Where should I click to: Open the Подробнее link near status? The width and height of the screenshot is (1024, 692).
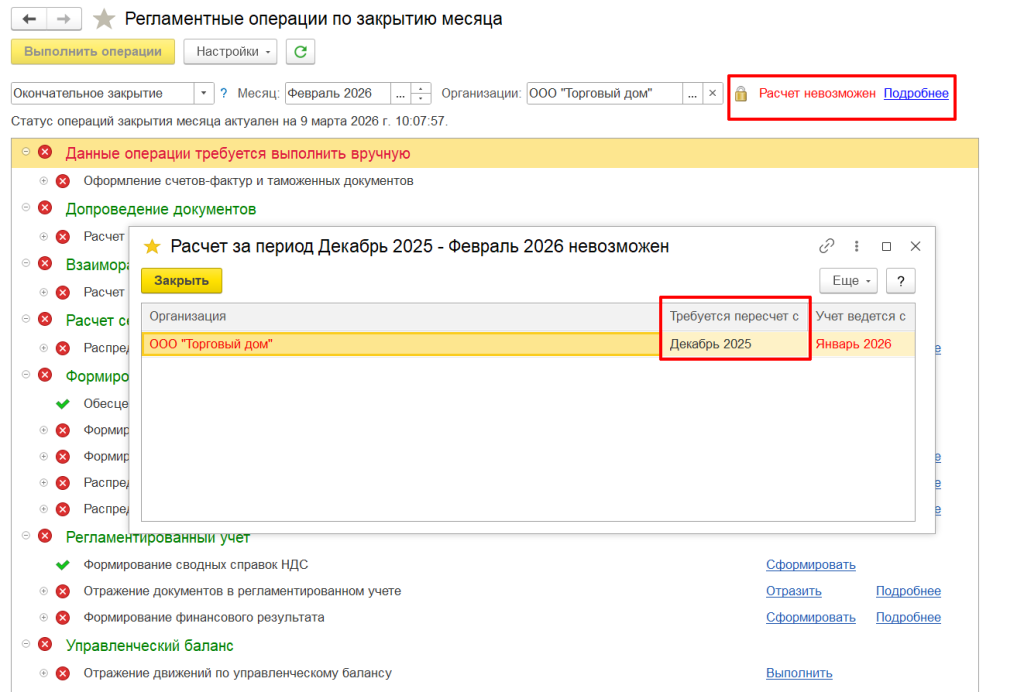coord(916,93)
